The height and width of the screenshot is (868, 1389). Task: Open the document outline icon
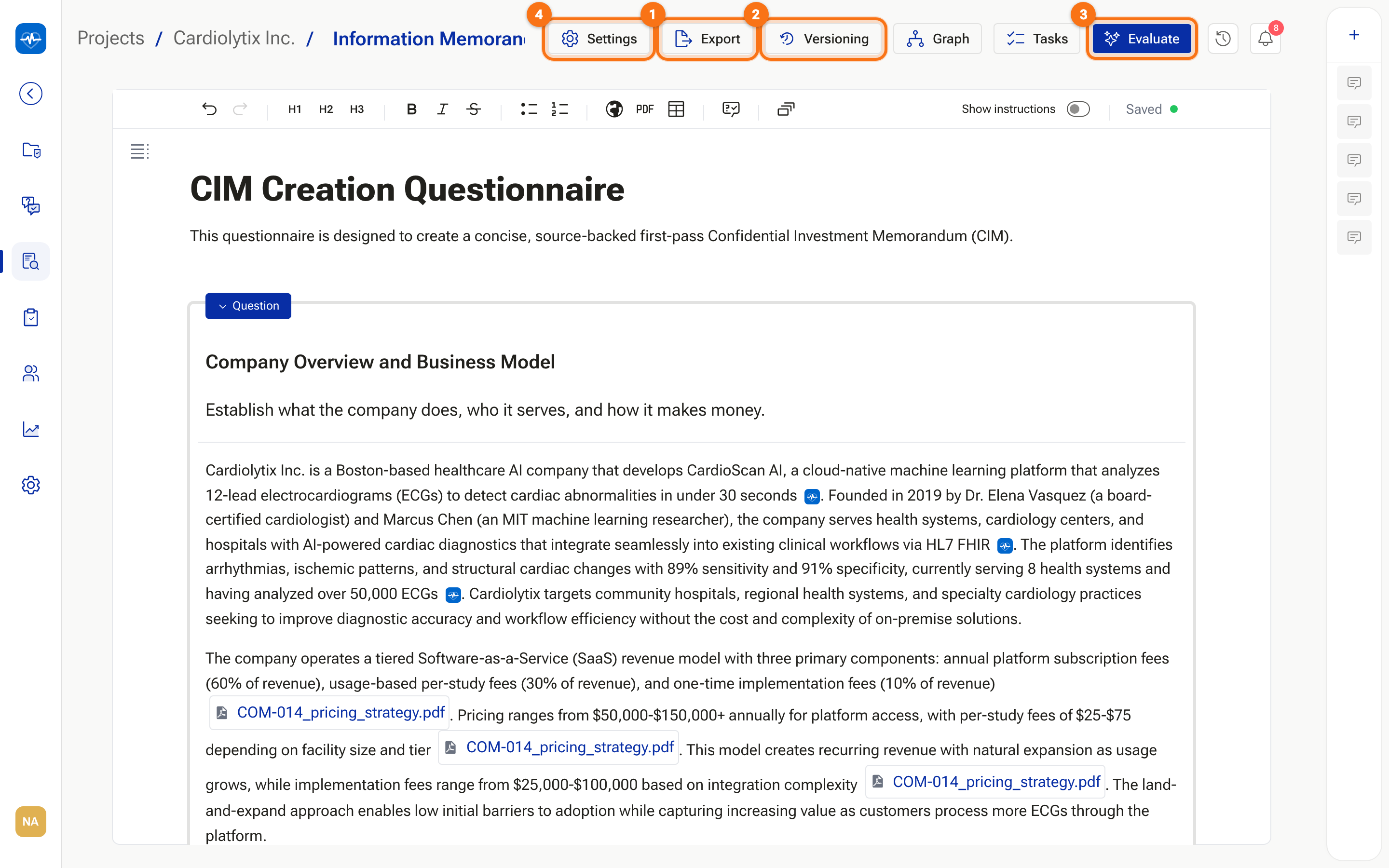[x=139, y=151]
